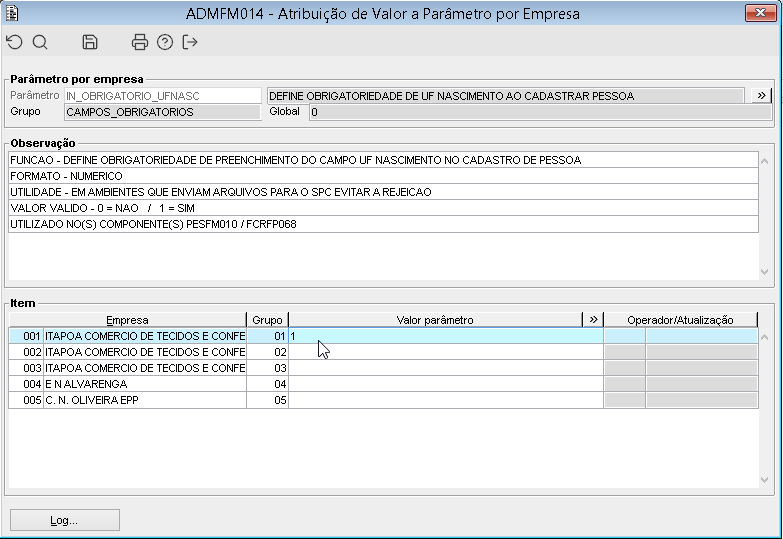This screenshot has height=539, width=783.
Task: Sort by the Empresa column header
Action: [x=127, y=320]
